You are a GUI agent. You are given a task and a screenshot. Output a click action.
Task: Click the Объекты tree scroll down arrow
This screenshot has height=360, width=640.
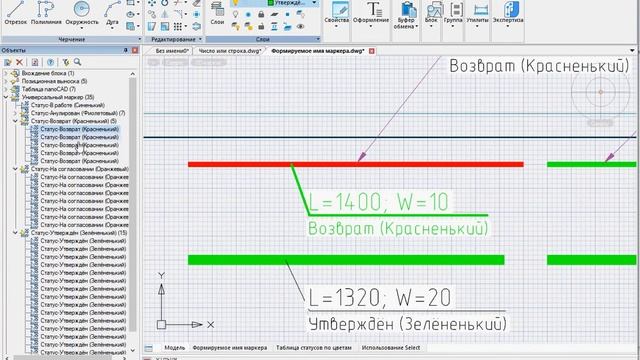[x=133, y=350]
